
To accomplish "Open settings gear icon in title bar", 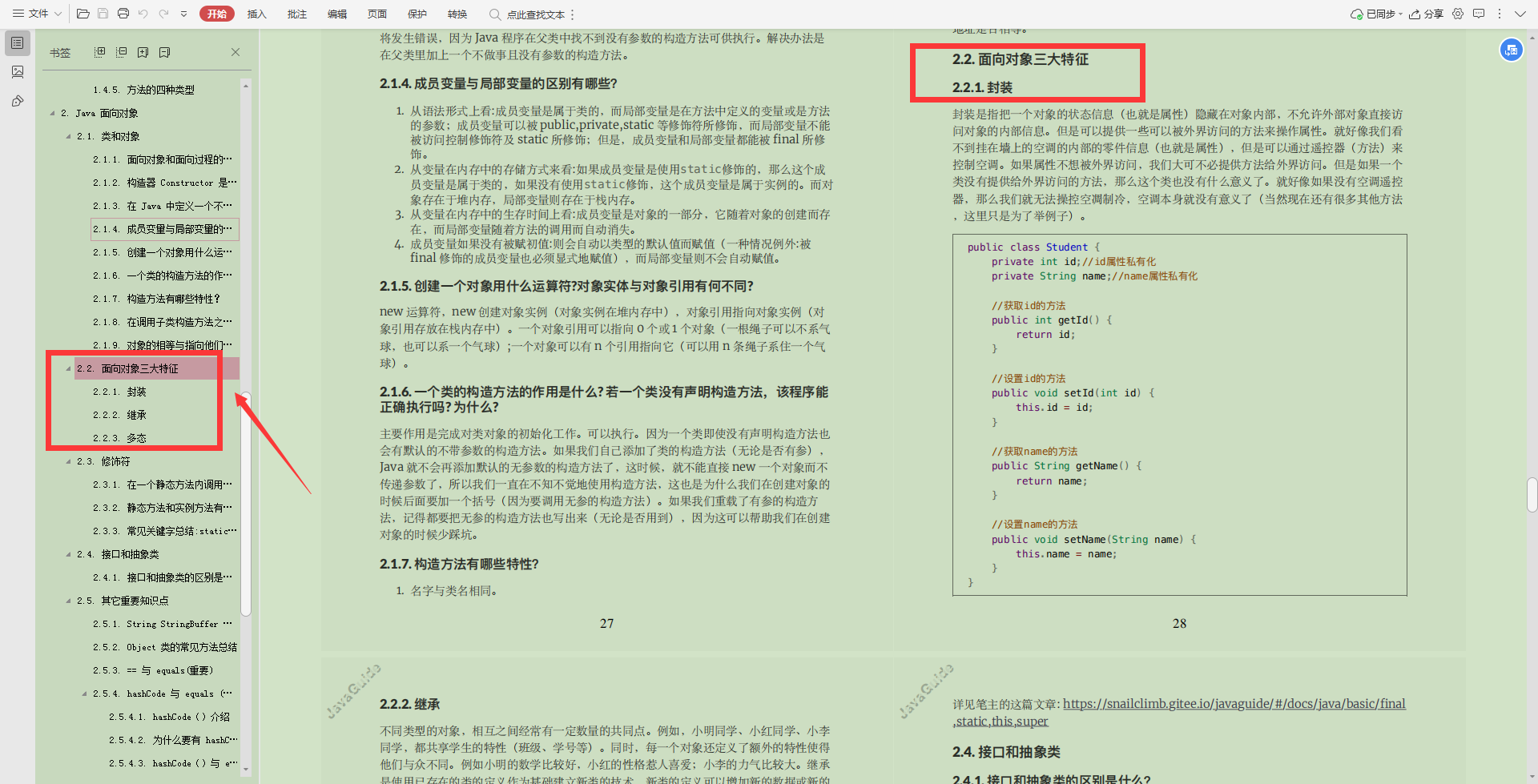I will (x=1458, y=14).
